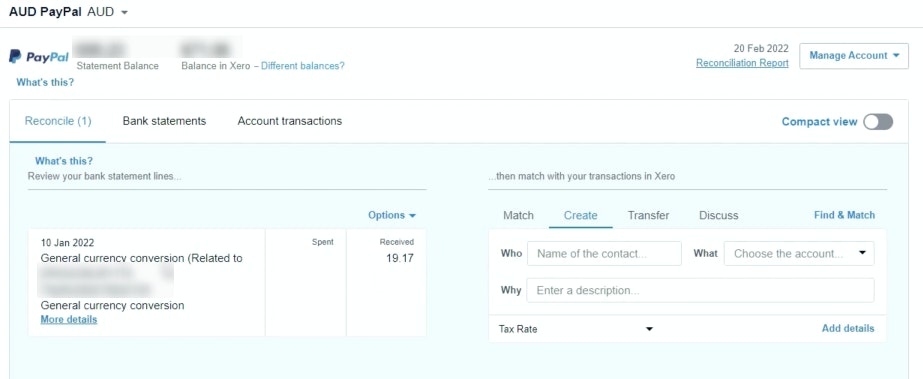Image resolution: width=923 pixels, height=379 pixels.
Task: Click the Different balances? link
Action: 303,66
